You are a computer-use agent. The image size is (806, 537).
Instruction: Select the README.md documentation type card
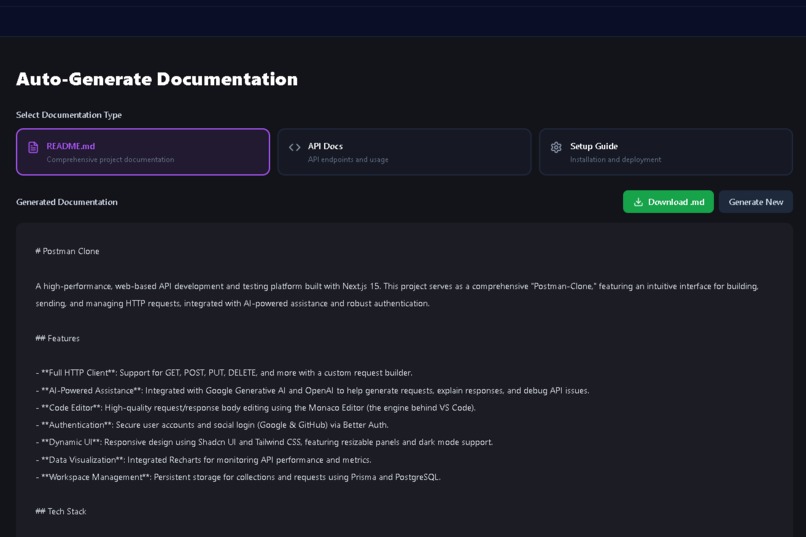coord(143,152)
